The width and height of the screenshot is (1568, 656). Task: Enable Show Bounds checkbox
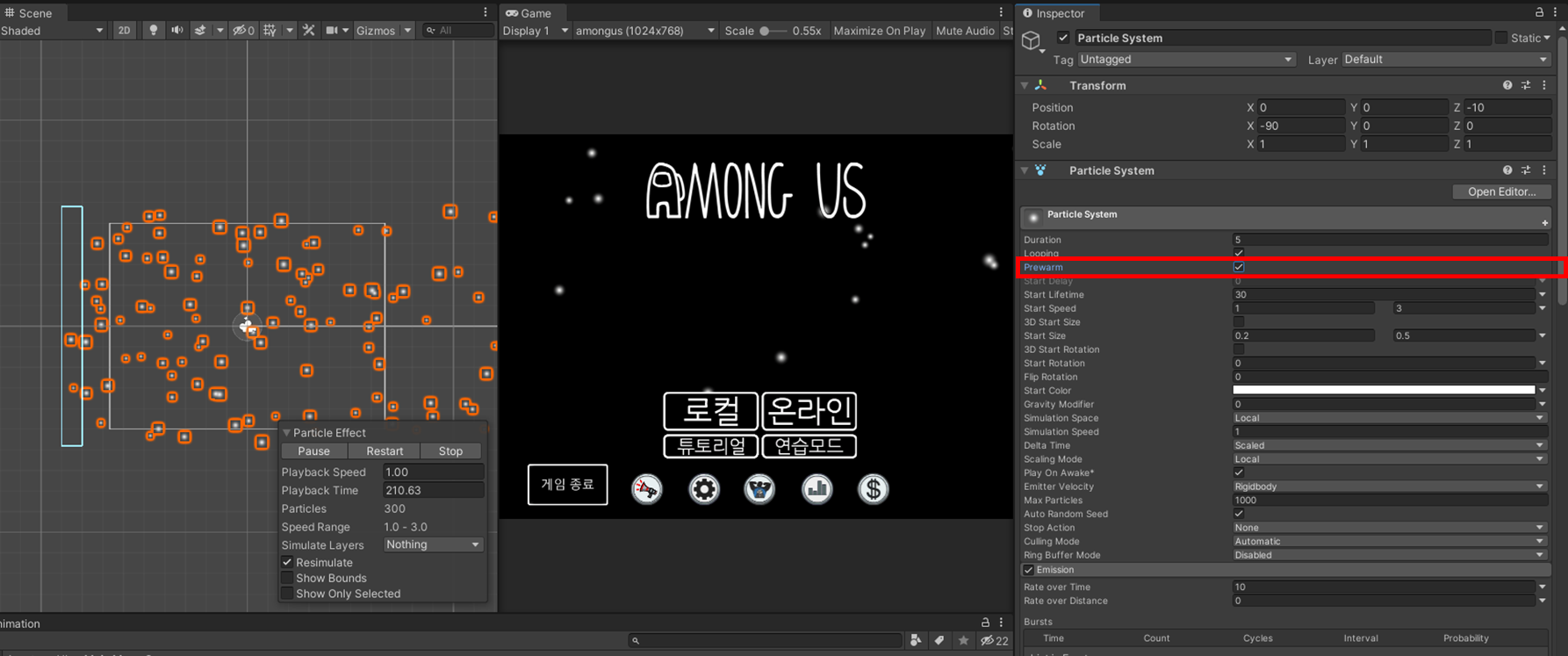(x=287, y=578)
